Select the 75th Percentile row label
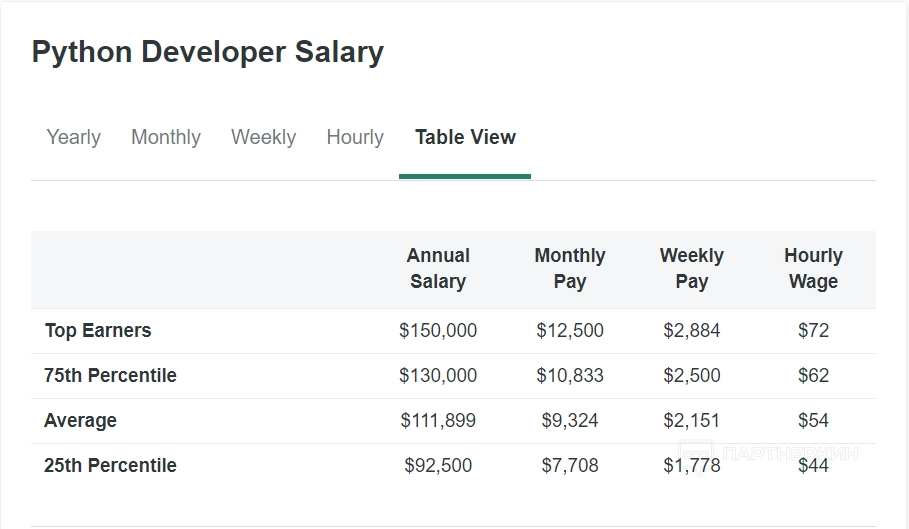909x529 pixels. [x=110, y=375]
